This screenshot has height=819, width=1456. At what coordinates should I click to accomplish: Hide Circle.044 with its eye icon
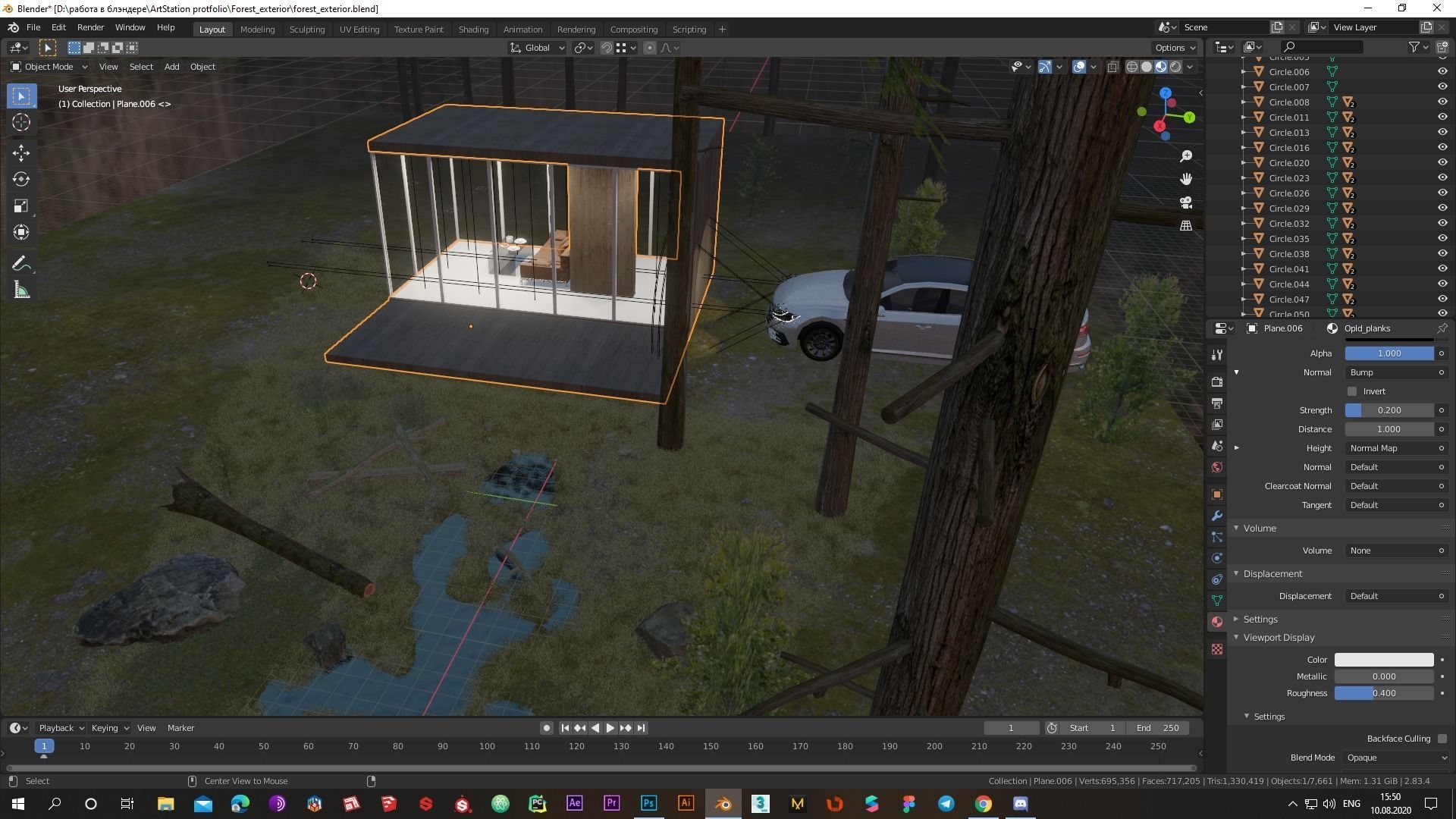1442,284
